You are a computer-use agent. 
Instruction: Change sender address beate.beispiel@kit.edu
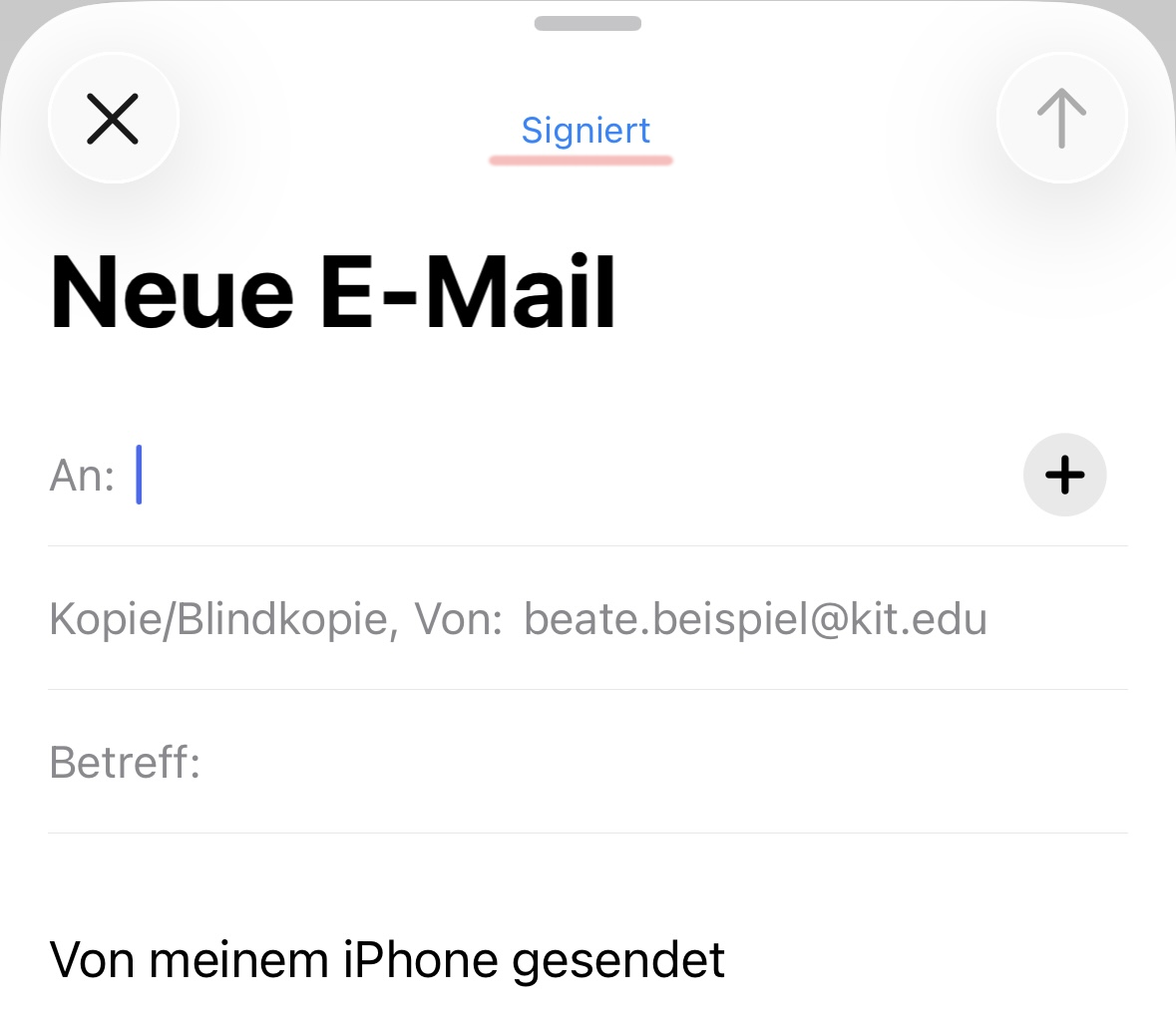pos(755,619)
